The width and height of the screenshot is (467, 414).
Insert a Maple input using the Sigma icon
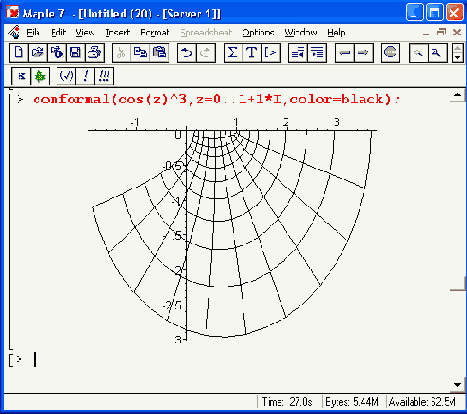tap(233, 53)
